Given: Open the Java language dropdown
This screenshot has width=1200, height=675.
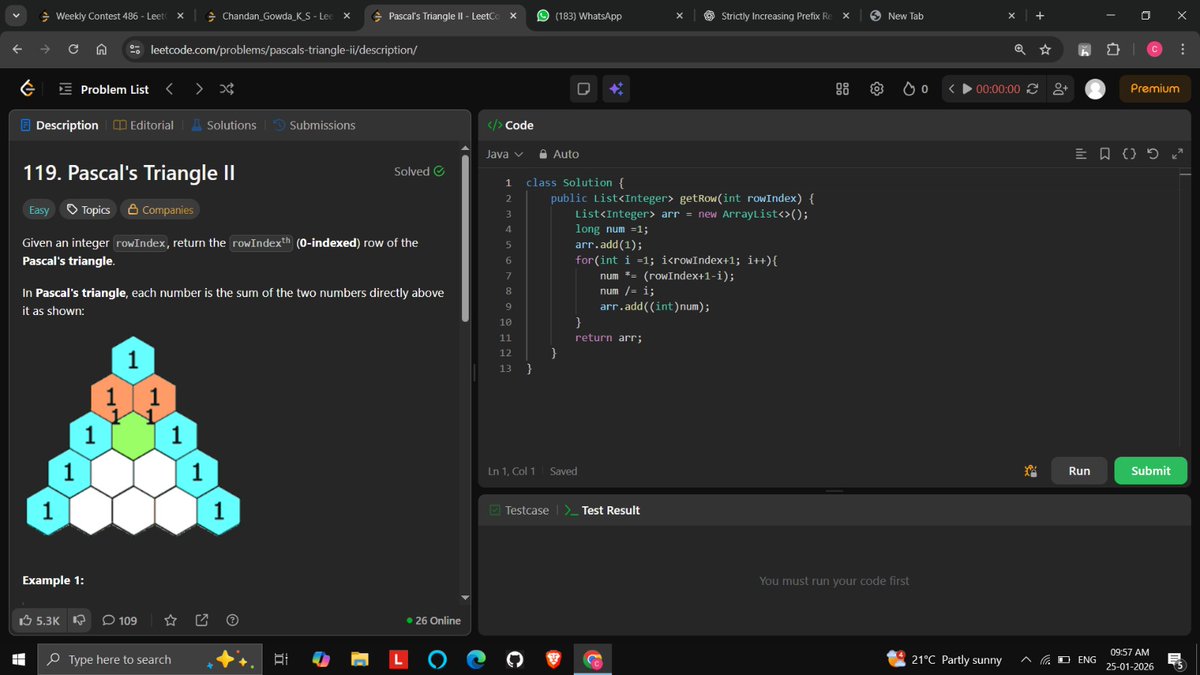Looking at the screenshot, I should [504, 154].
